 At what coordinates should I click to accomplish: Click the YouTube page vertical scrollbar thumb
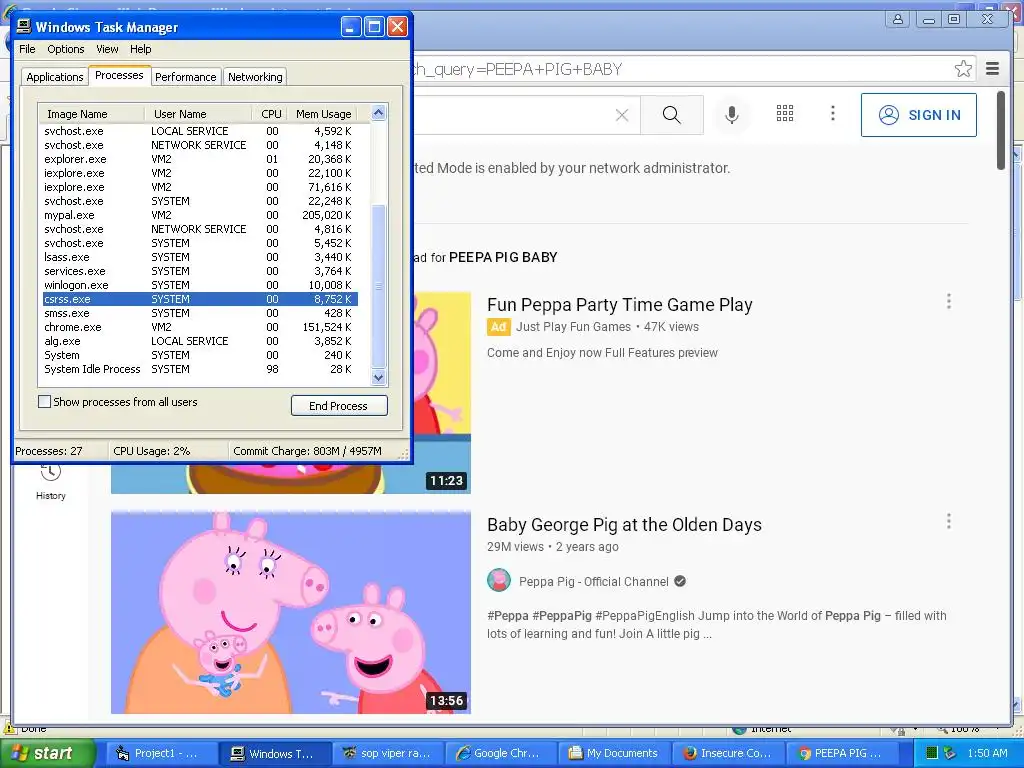tap(1000, 130)
